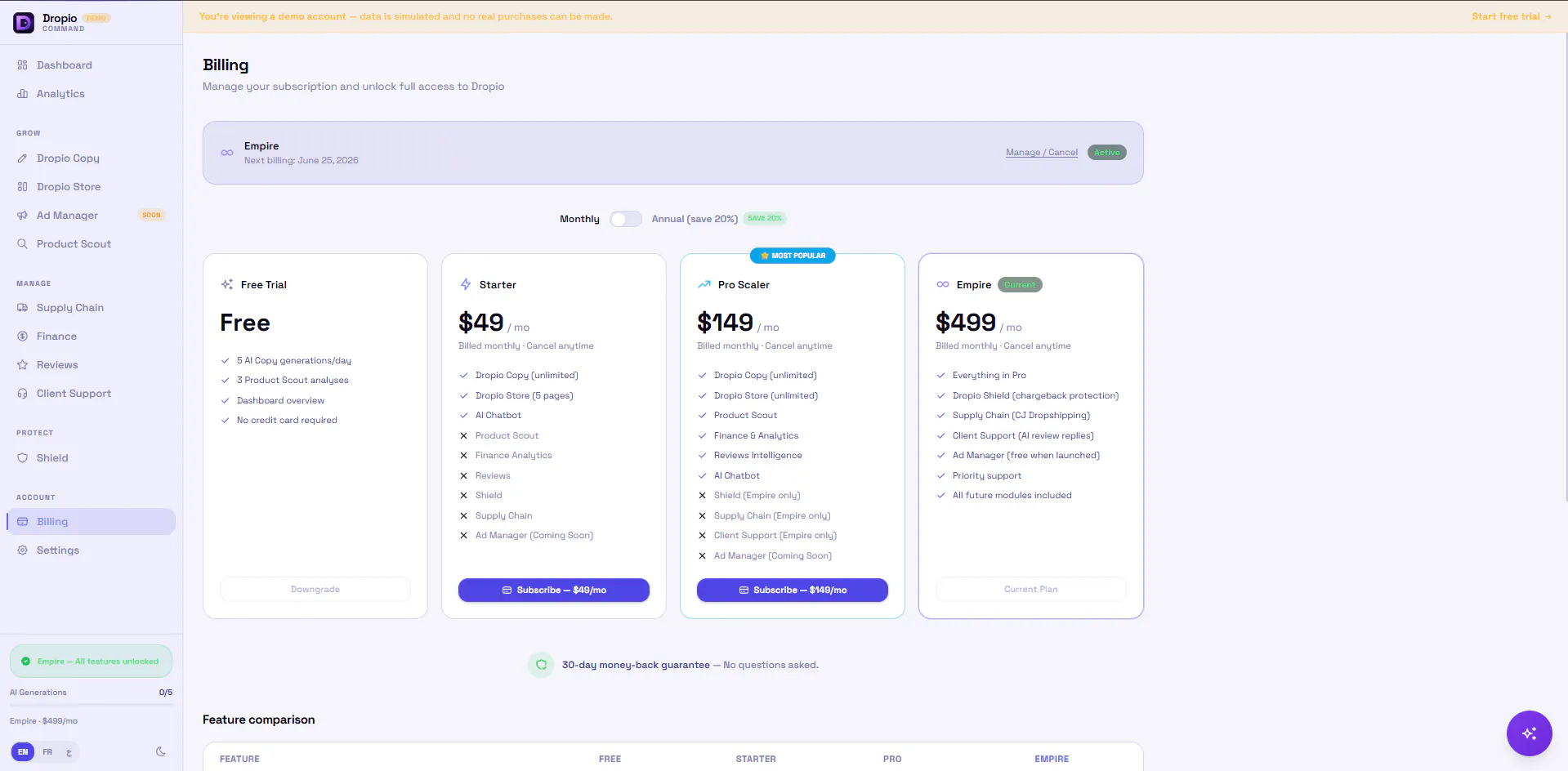Viewport: 1568px width, 771px height.
Task: Click the $49 price on the Starter card
Action: pyautogui.click(x=481, y=323)
